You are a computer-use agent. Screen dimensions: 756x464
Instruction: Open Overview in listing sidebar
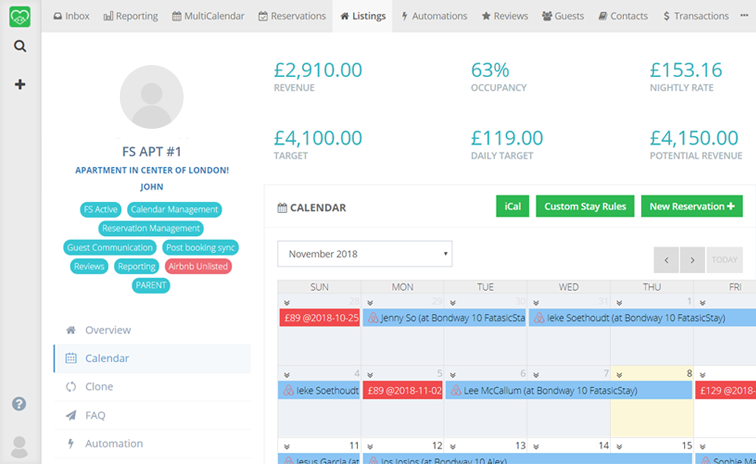coord(152,330)
